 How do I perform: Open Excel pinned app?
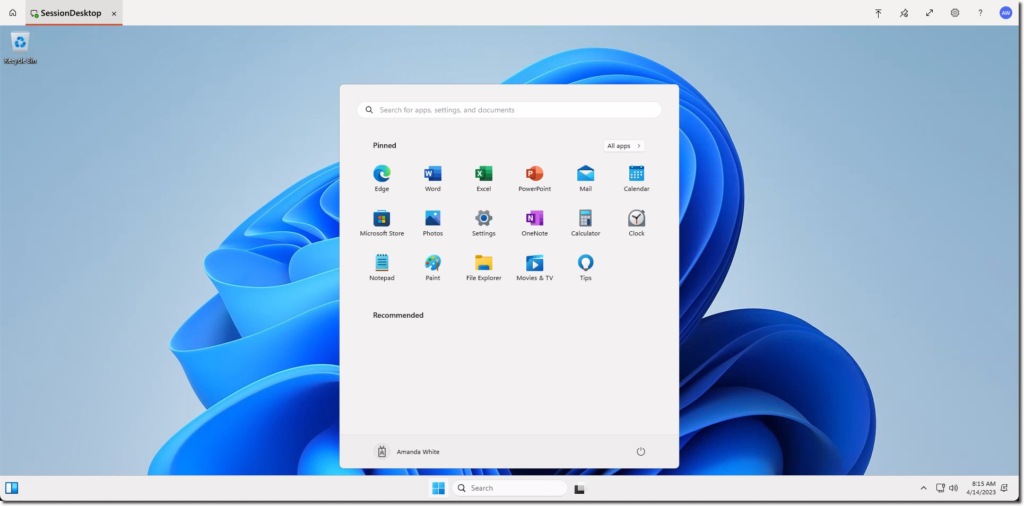tap(483, 178)
